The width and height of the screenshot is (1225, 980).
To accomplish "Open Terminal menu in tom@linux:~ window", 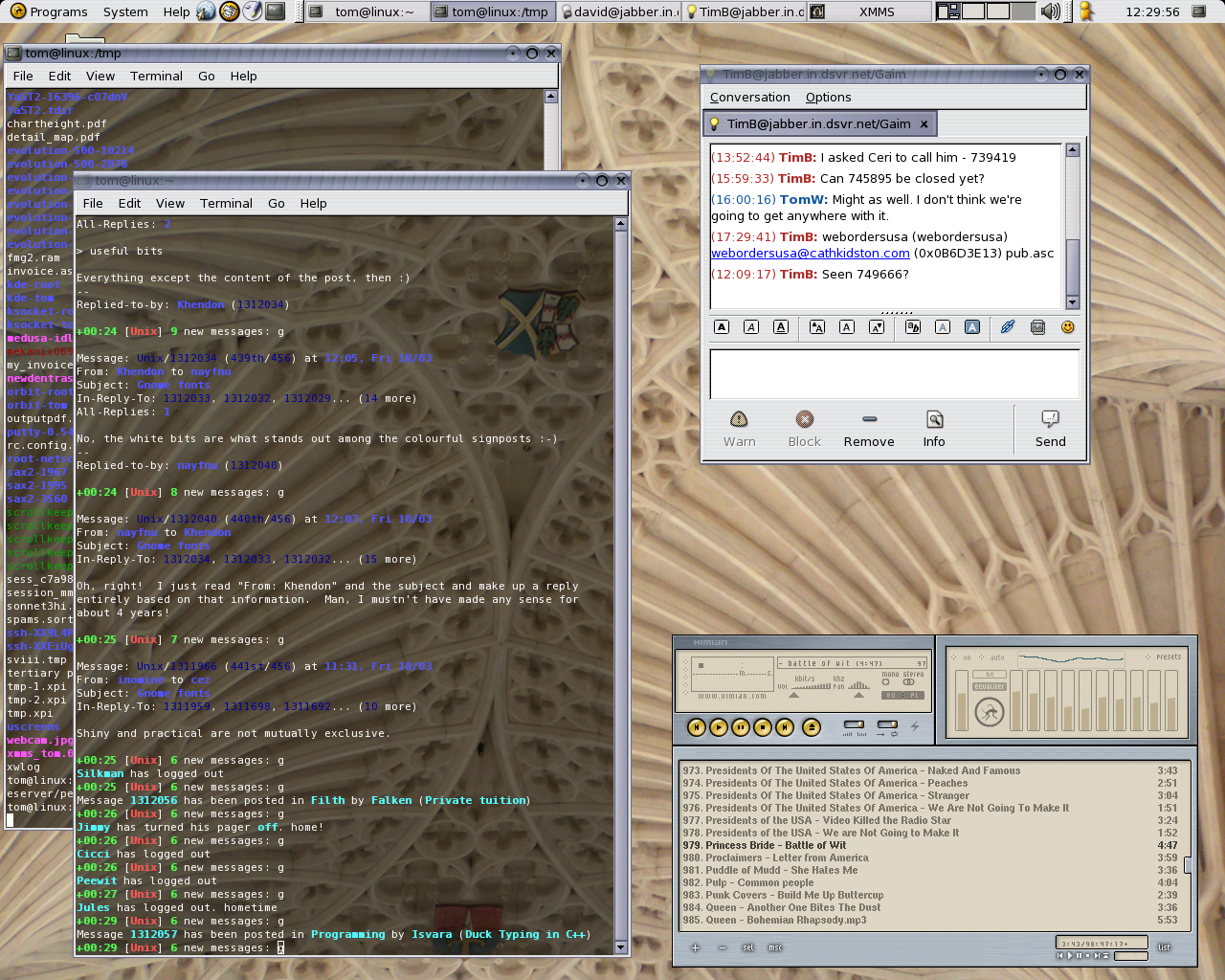I will click(x=226, y=204).
